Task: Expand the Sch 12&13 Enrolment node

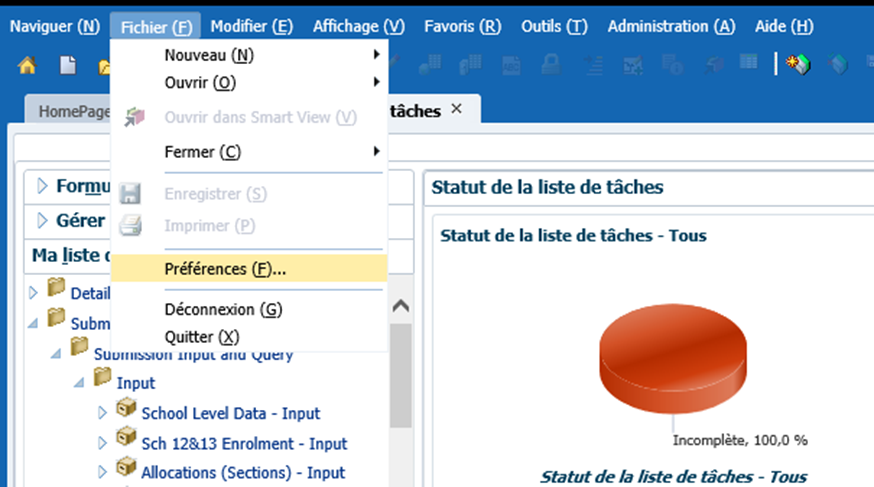Action: [x=102, y=443]
